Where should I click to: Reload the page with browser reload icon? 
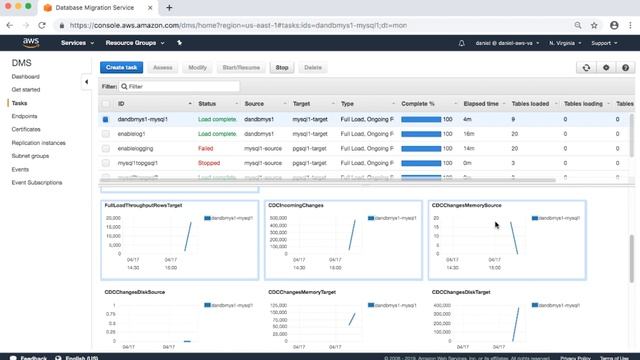click(42, 25)
